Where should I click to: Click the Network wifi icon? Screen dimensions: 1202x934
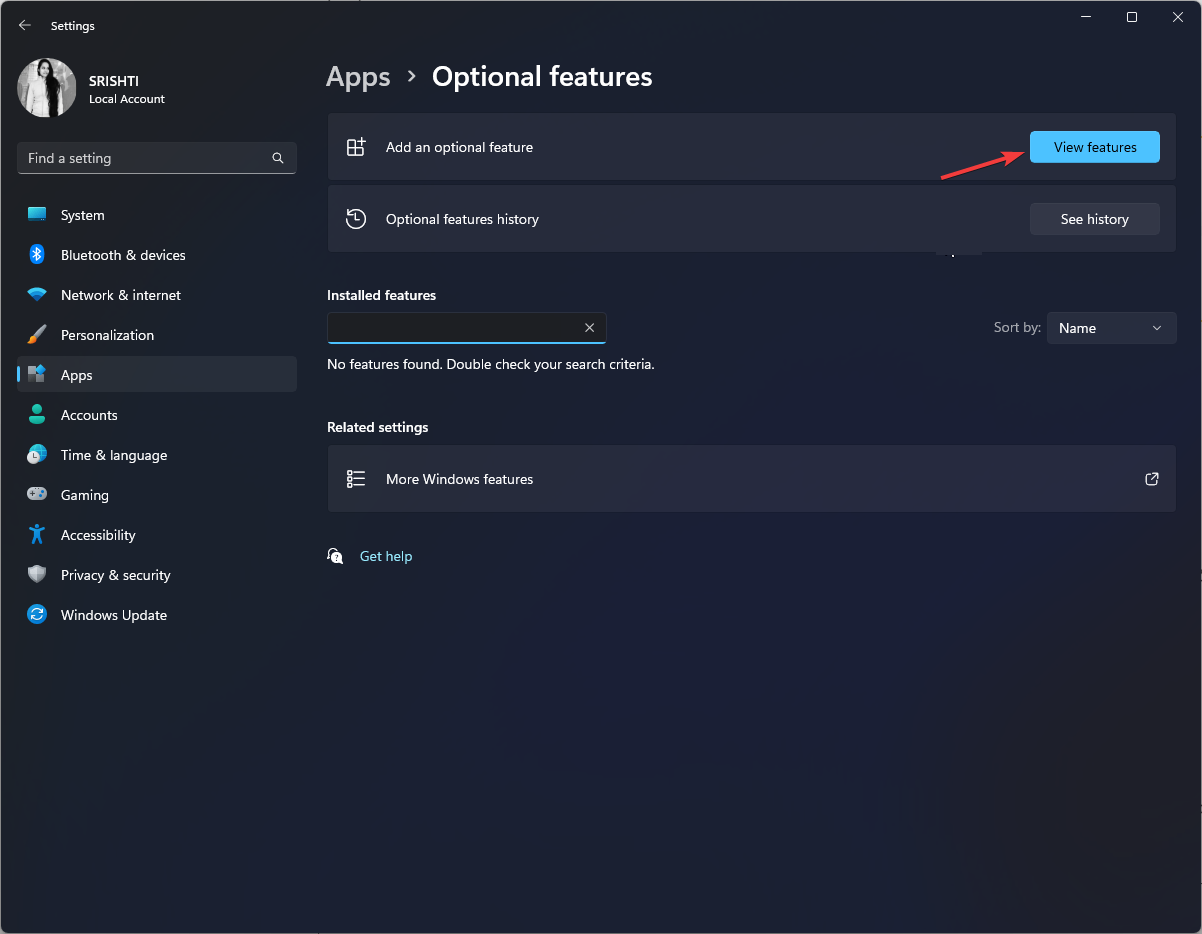click(37, 295)
